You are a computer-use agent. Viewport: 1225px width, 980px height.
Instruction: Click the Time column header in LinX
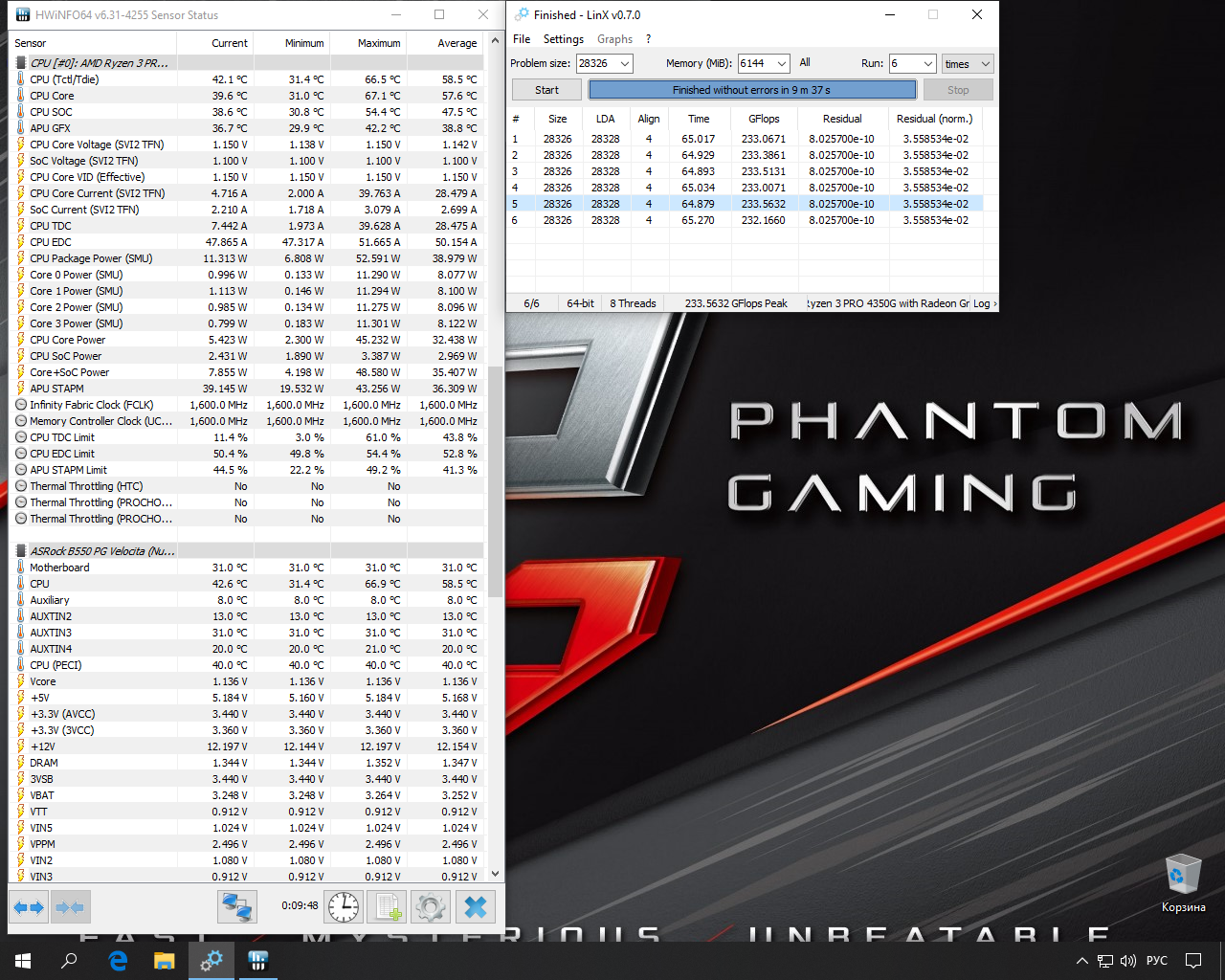tap(699, 119)
